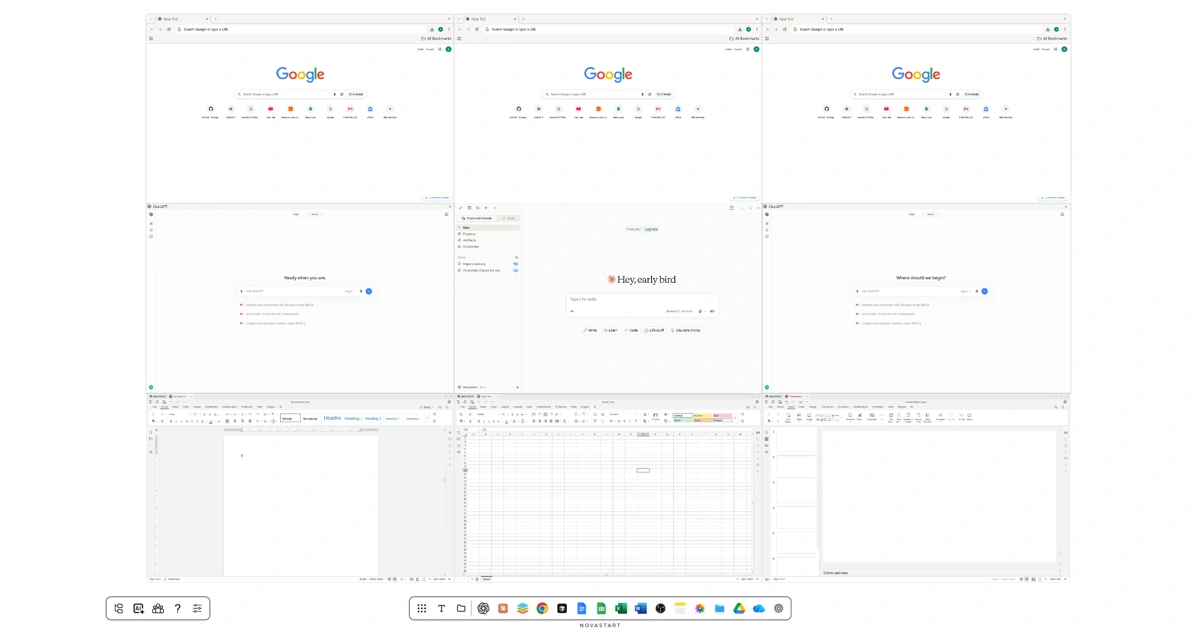Open the yellow notes app in the dock
This screenshot has width=1200, height=630.
tap(680, 608)
